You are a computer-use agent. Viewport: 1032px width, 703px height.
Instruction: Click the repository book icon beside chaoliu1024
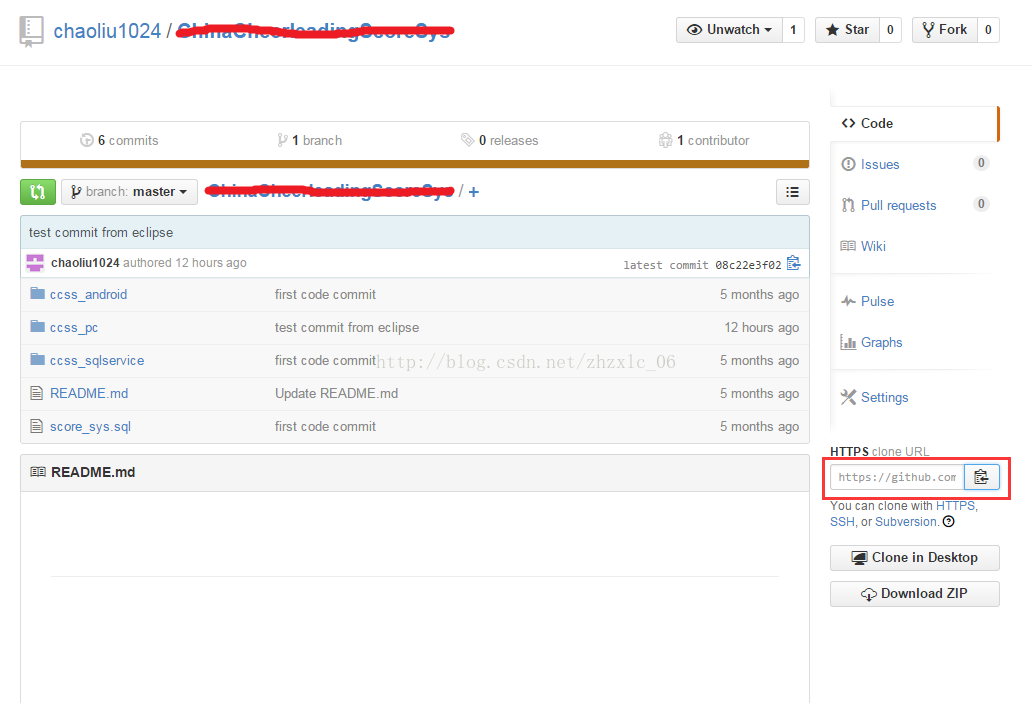31,32
